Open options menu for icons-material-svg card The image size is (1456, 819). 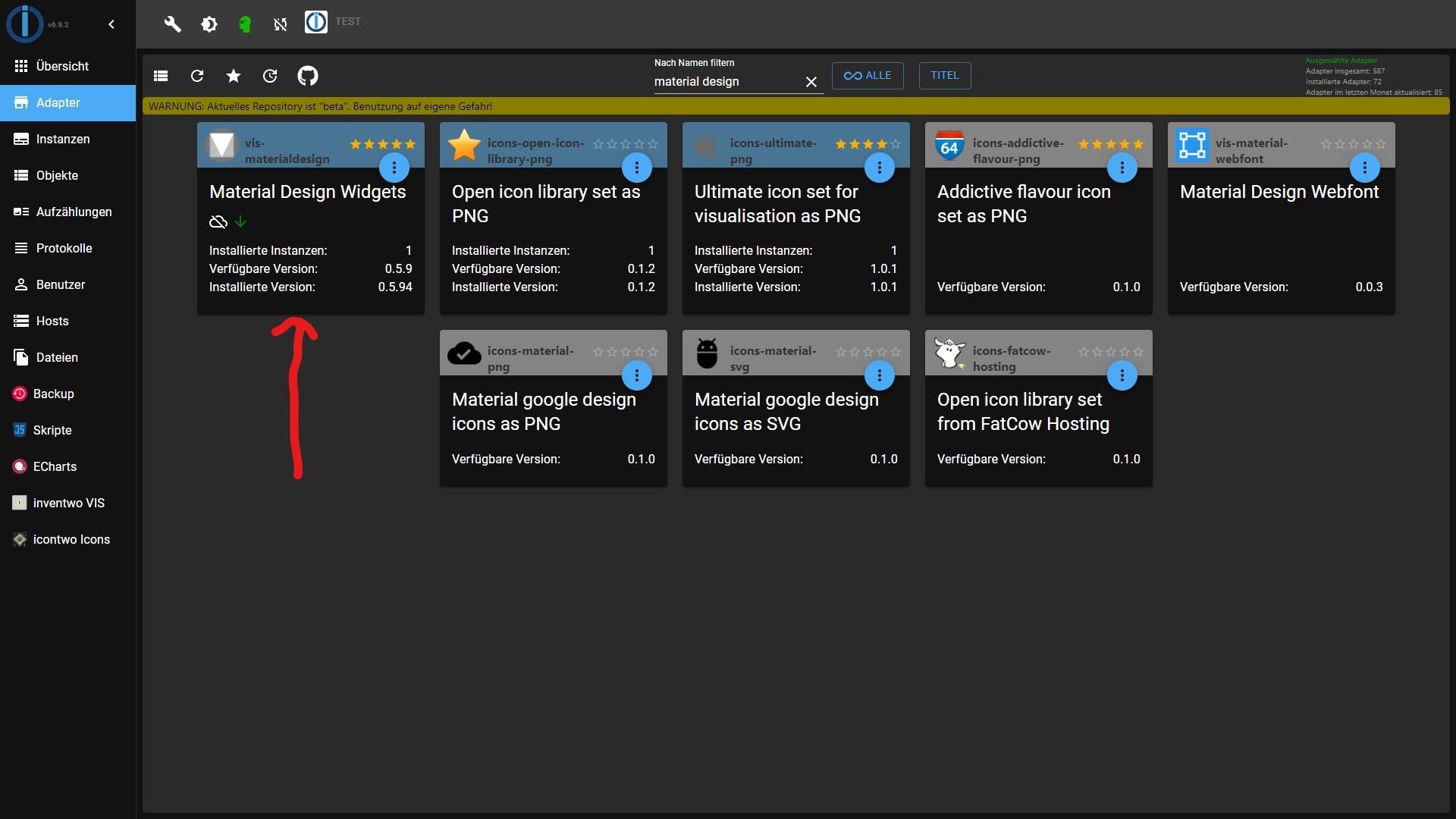(x=880, y=375)
